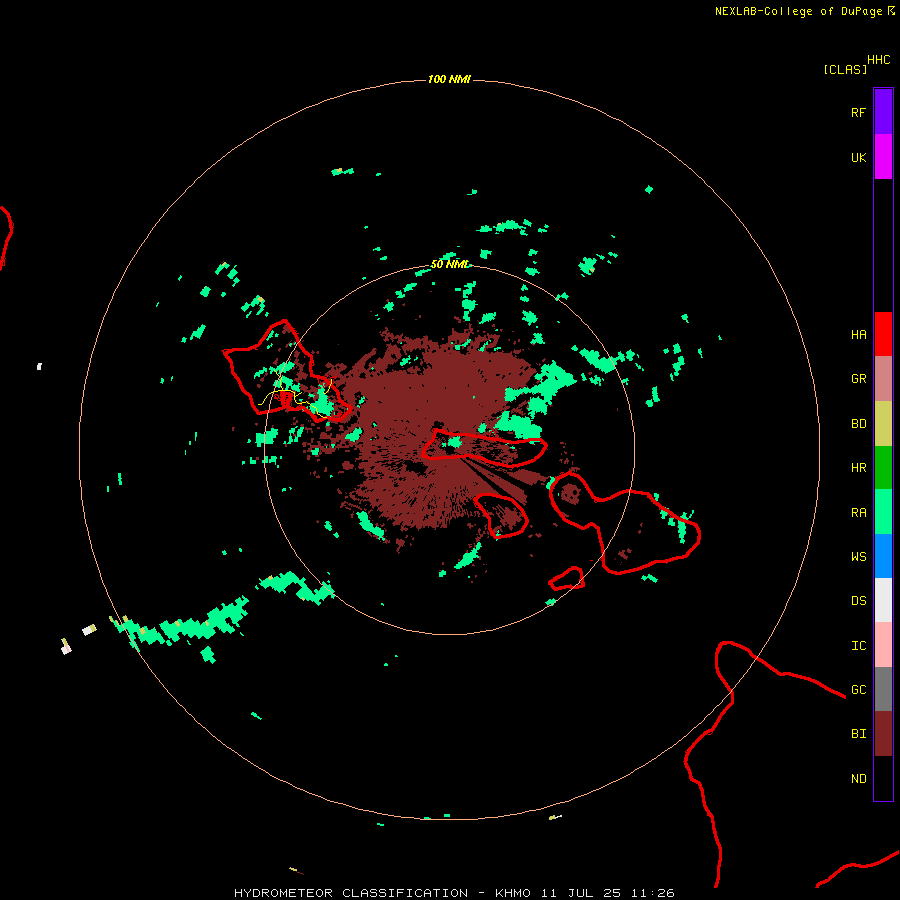The width and height of the screenshot is (900, 900).
Task: Click the WS legend label
Action: click(x=858, y=557)
